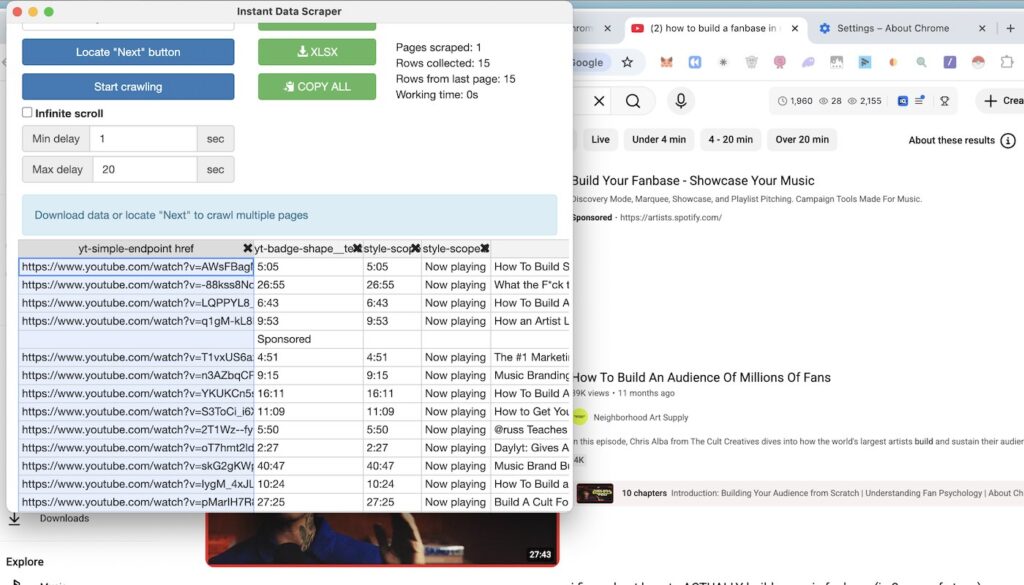The image size is (1024, 585).
Task: Open How To Build An Audience video link
Action: (x=701, y=377)
